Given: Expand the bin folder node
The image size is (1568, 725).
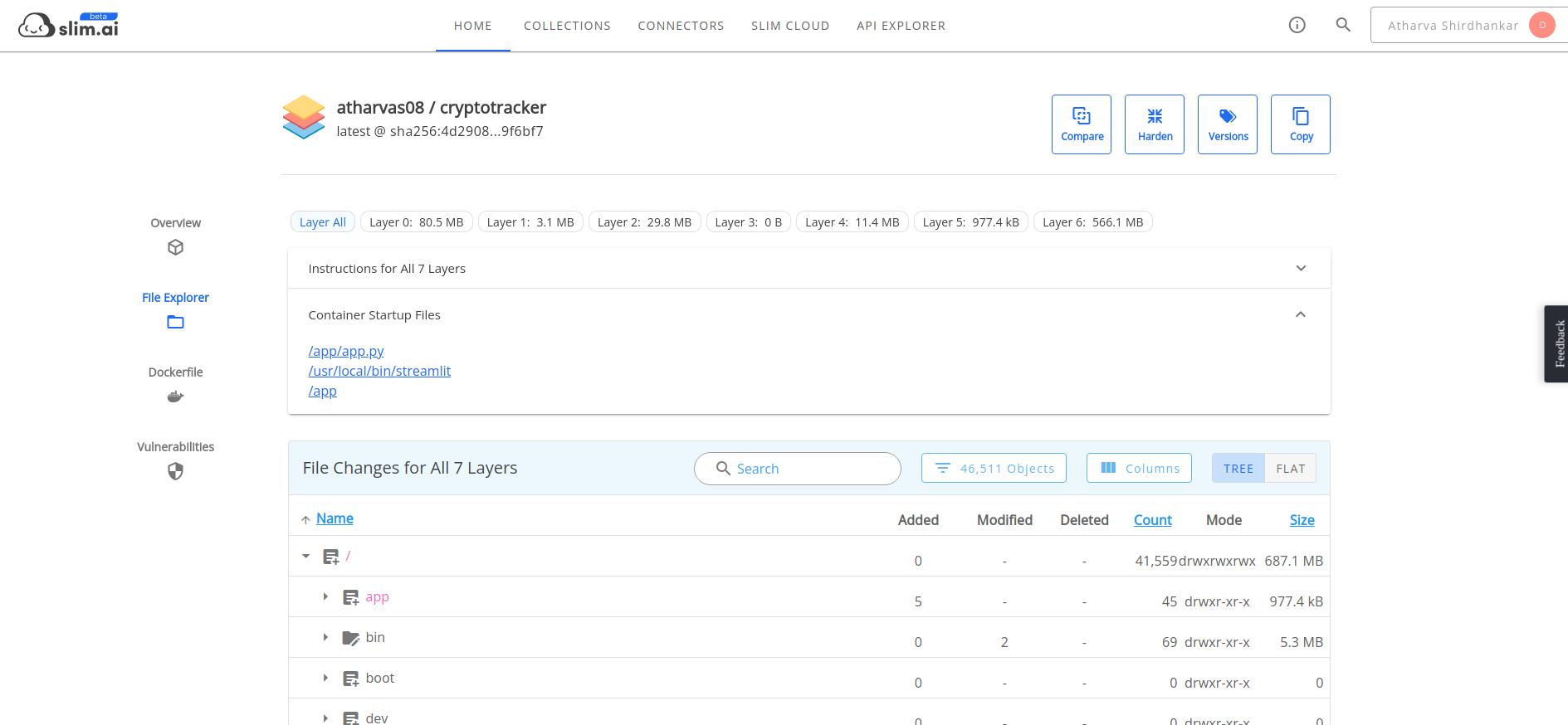Looking at the screenshot, I should click(x=325, y=638).
